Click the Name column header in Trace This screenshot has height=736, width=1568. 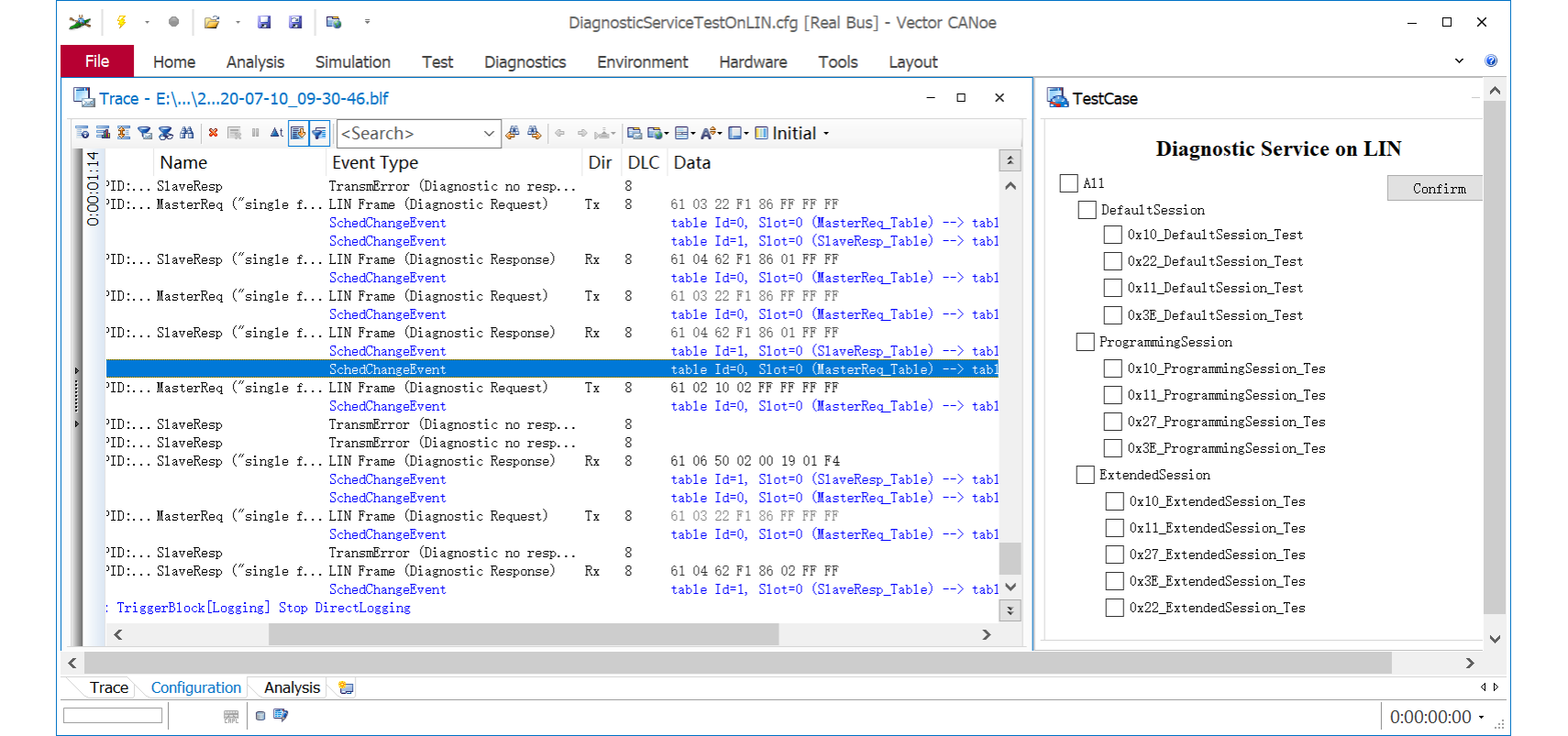(x=183, y=162)
